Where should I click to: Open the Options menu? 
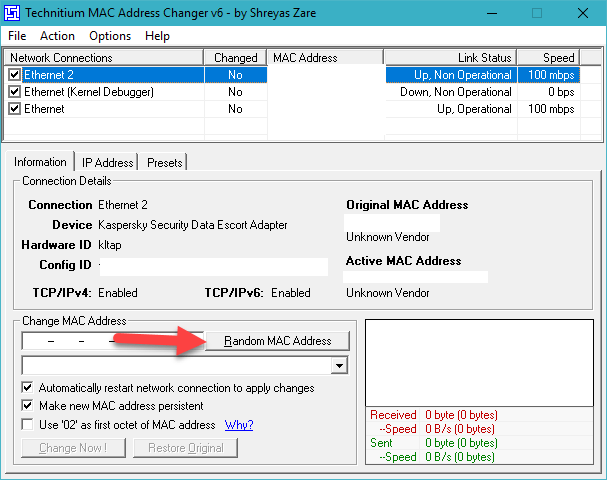[x=110, y=36]
